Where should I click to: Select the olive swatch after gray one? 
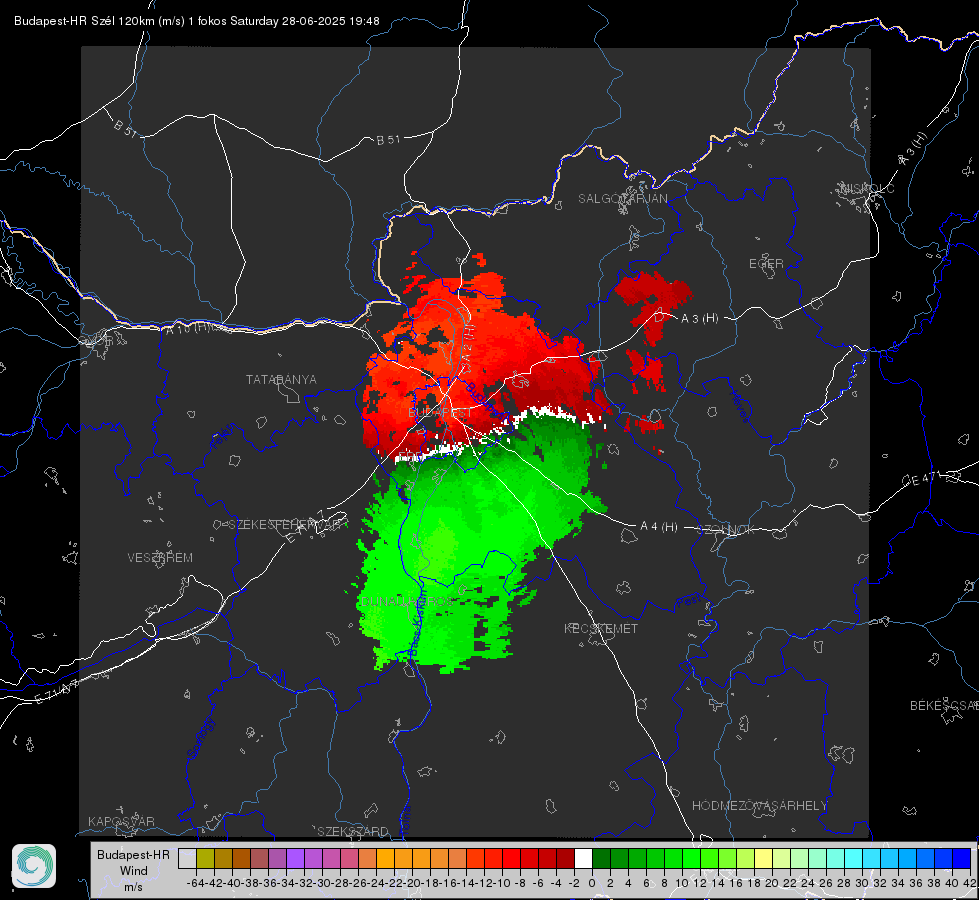click(x=205, y=858)
